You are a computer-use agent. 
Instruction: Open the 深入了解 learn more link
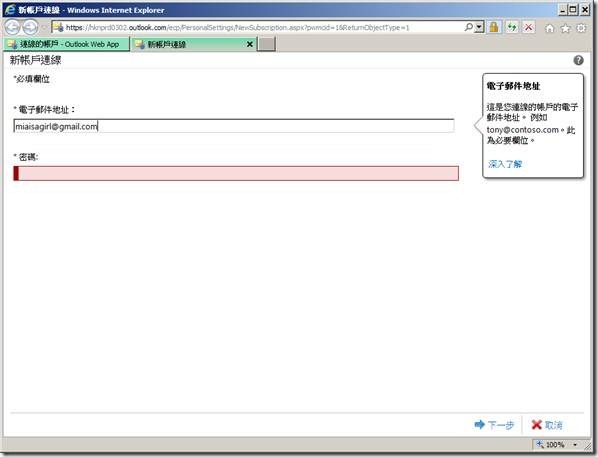[x=505, y=164]
